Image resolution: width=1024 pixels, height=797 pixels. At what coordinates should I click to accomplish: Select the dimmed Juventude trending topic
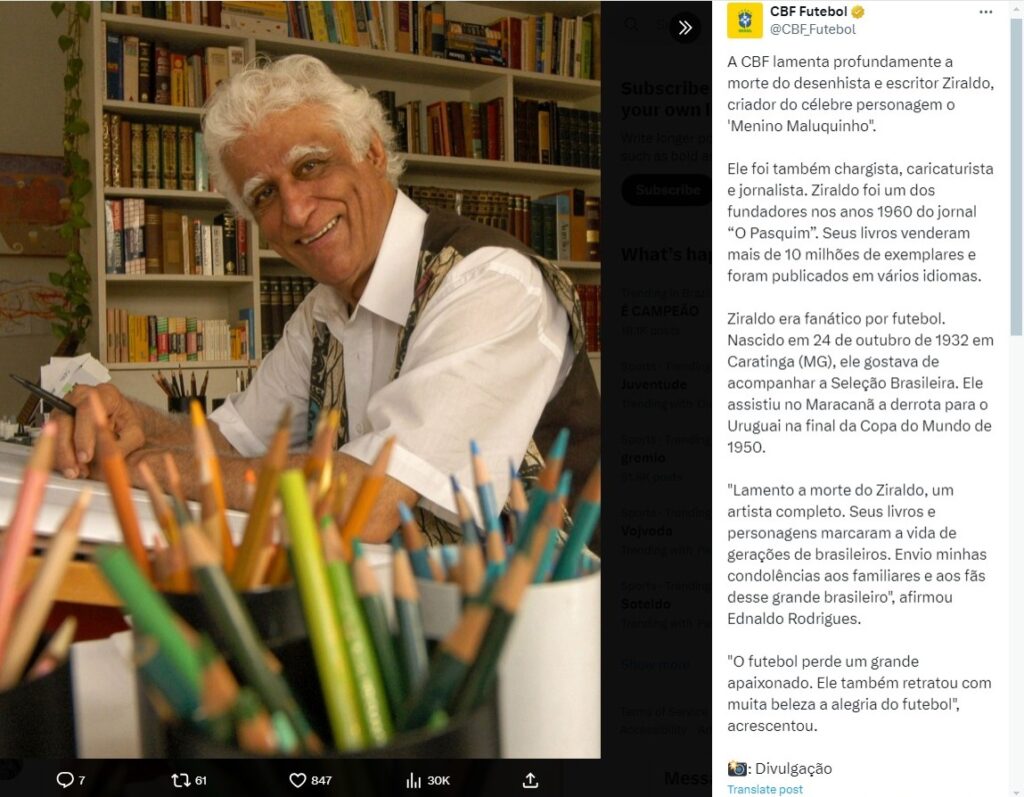[654, 385]
